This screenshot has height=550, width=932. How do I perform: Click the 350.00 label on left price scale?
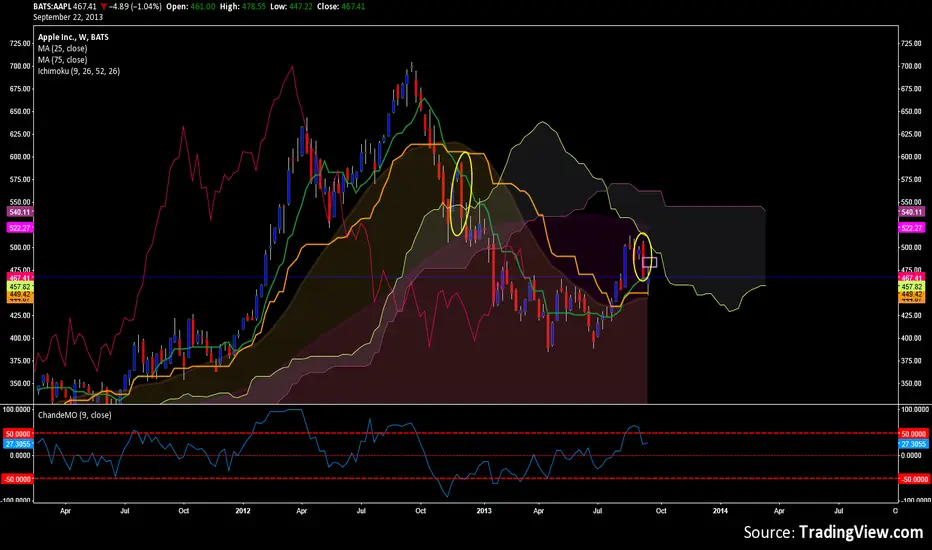tap(20, 384)
